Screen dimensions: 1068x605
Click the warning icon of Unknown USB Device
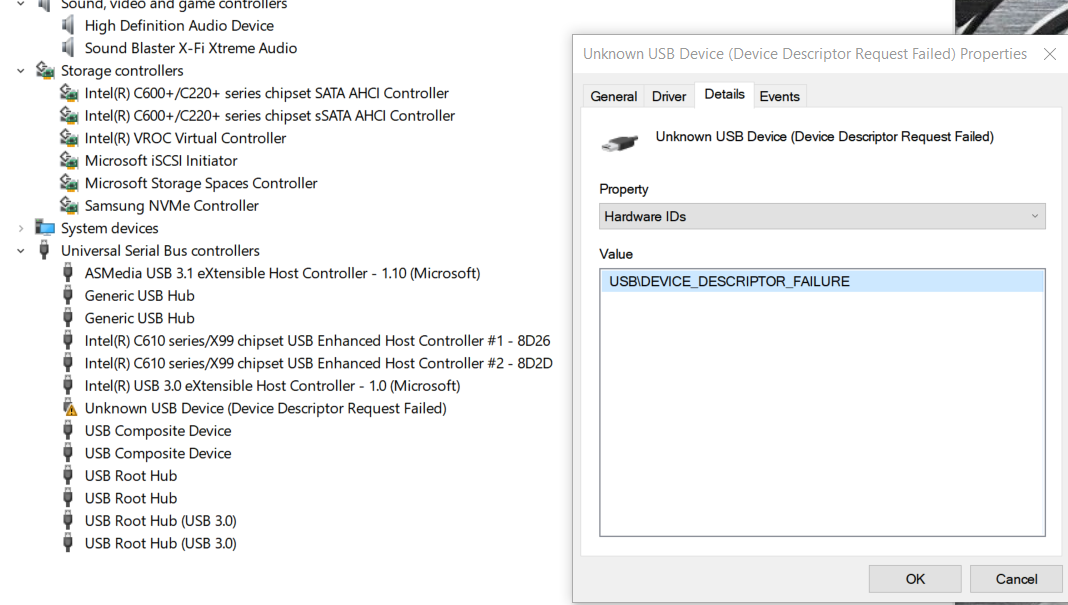[x=69, y=408]
